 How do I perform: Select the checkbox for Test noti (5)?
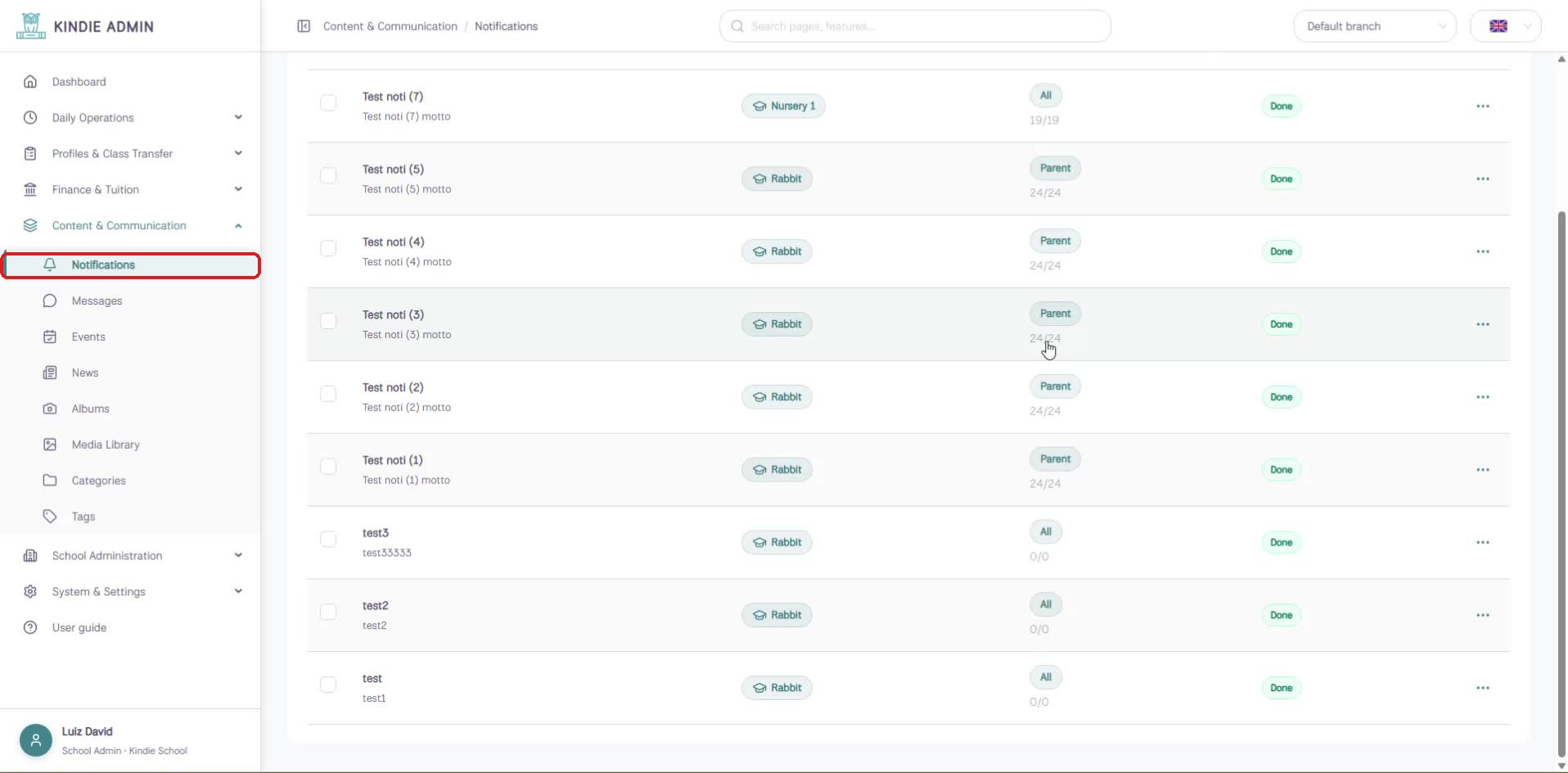pyautogui.click(x=328, y=176)
